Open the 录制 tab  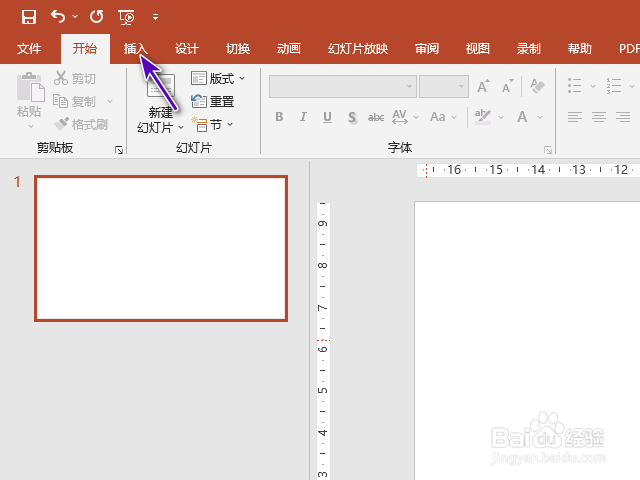tap(529, 49)
